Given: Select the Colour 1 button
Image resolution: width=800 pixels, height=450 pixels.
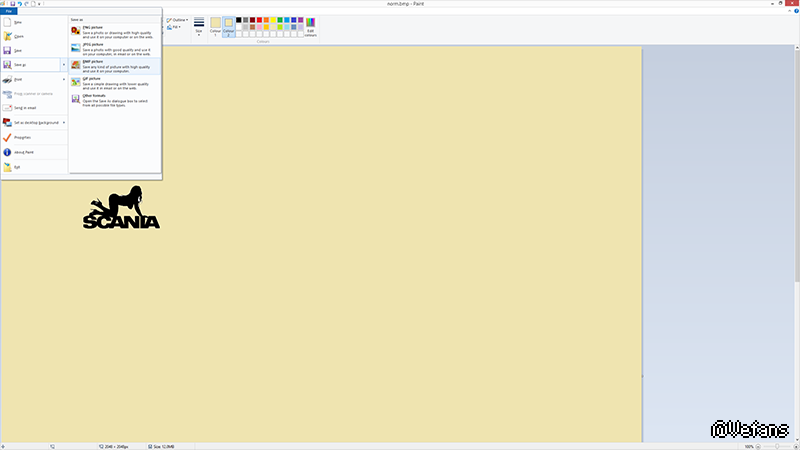Looking at the screenshot, I should tap(215, 25).
